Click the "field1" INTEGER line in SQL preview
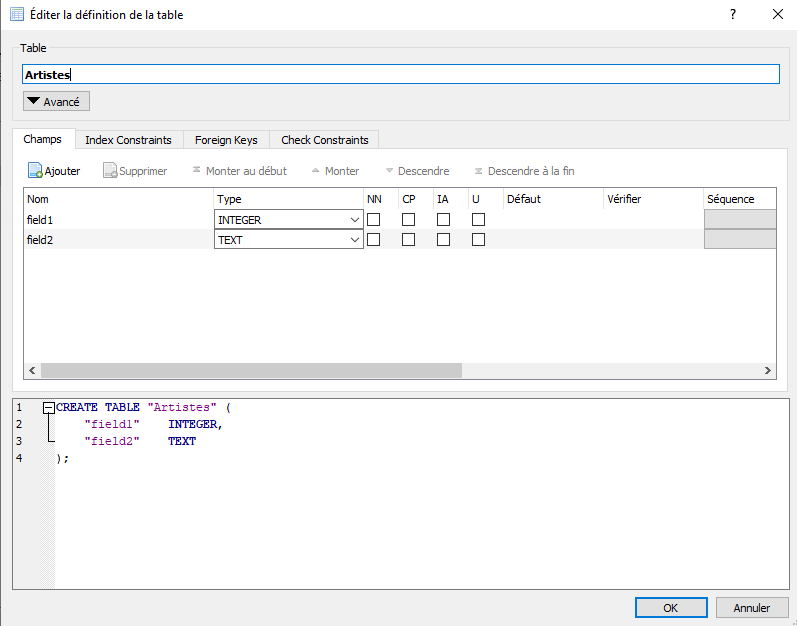797x626 pixels. pos(154,424)
